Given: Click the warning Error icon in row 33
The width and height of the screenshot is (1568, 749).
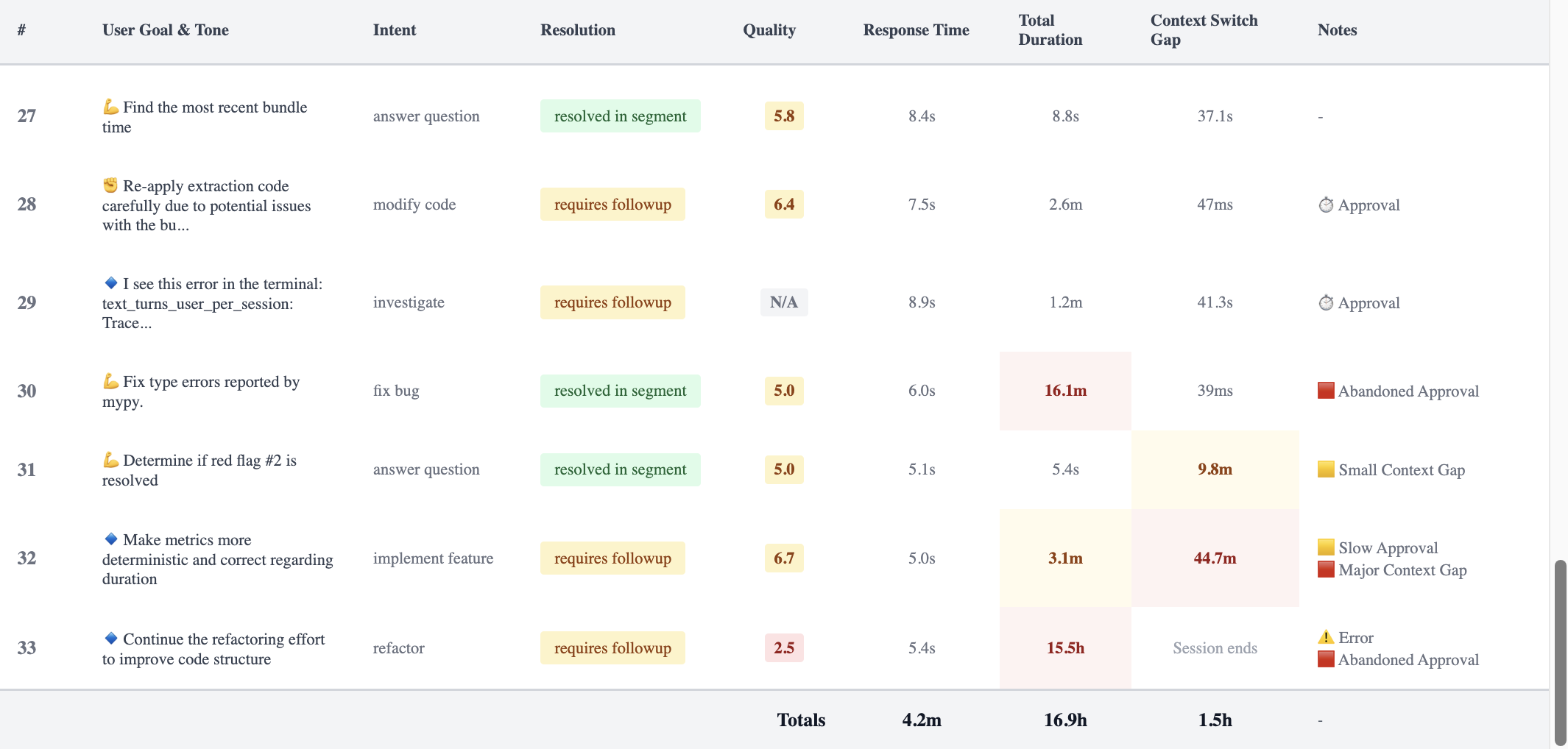Looking at the screenshot, I should pos(1327,637).
